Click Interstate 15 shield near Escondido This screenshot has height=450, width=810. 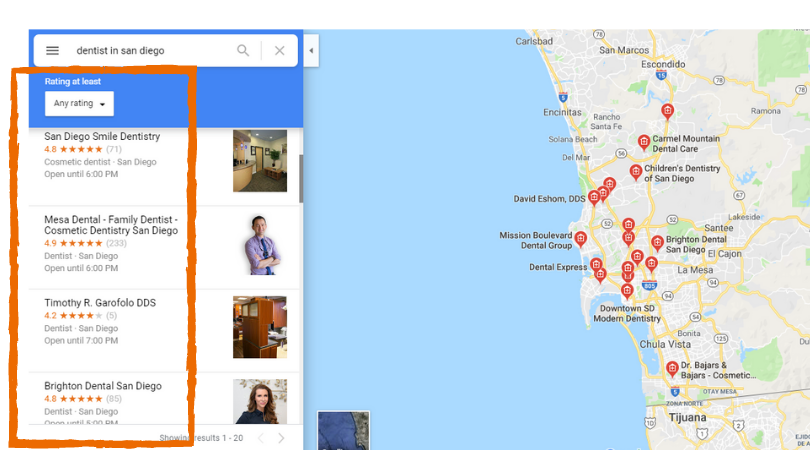[661, 75]
